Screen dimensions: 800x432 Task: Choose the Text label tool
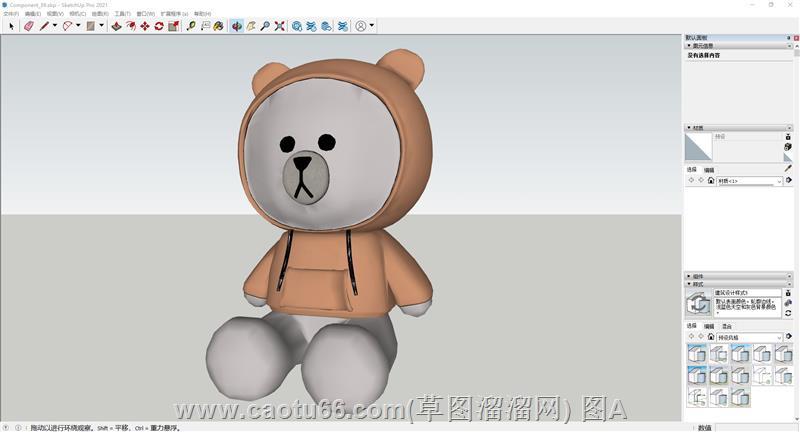[205, 26]
